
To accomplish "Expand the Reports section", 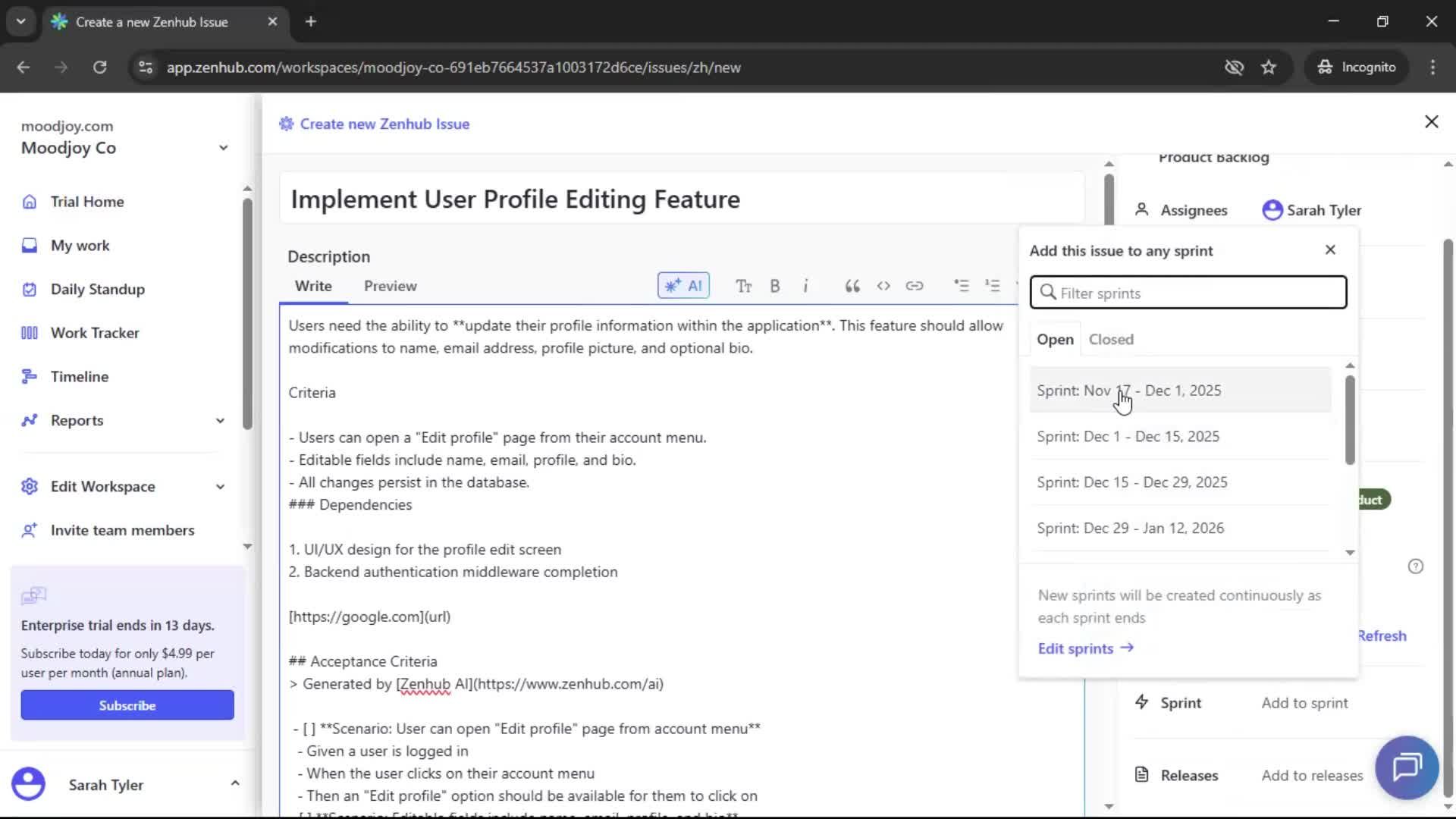I will point(220,420).
